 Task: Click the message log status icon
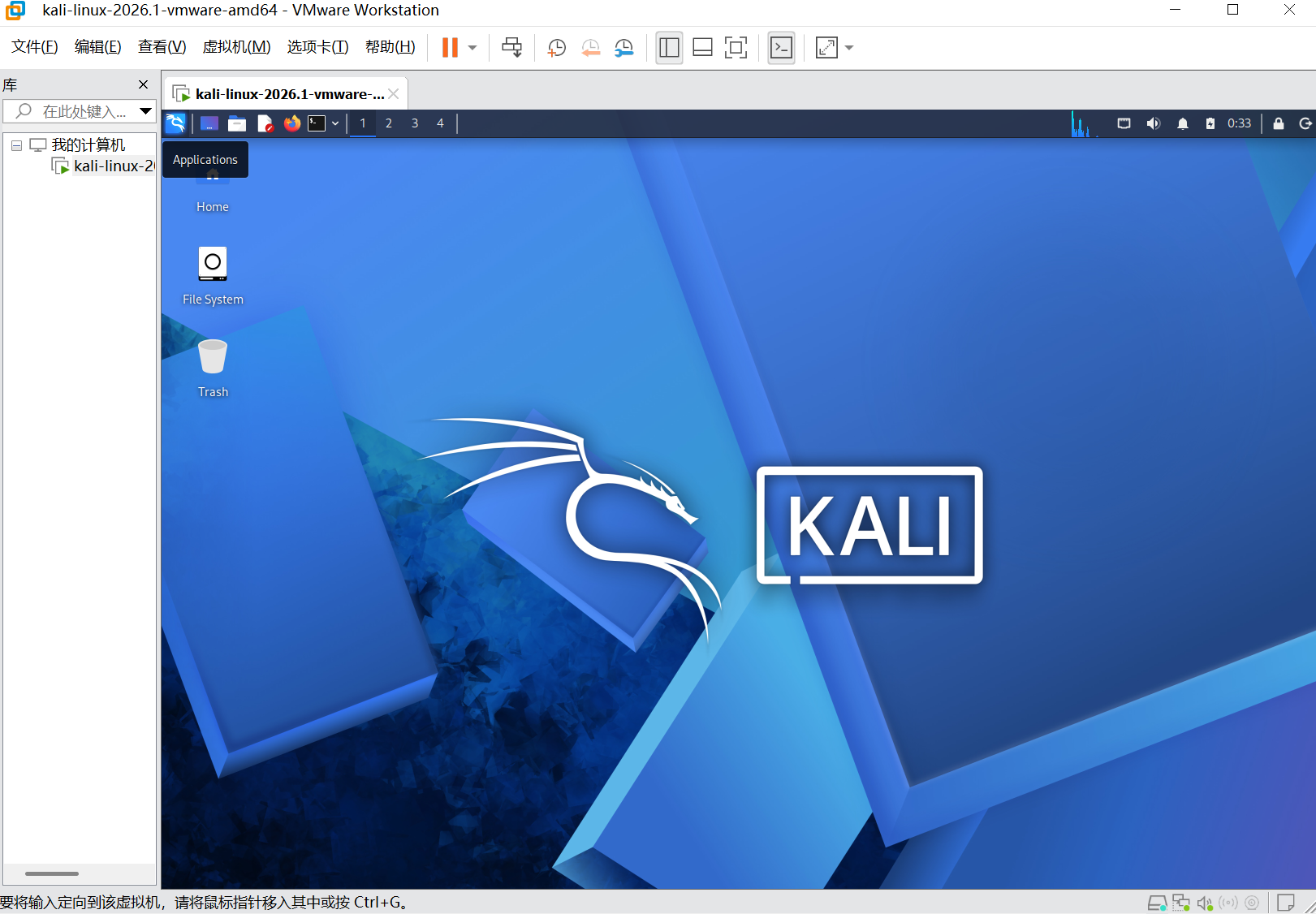click(1285, 903)
